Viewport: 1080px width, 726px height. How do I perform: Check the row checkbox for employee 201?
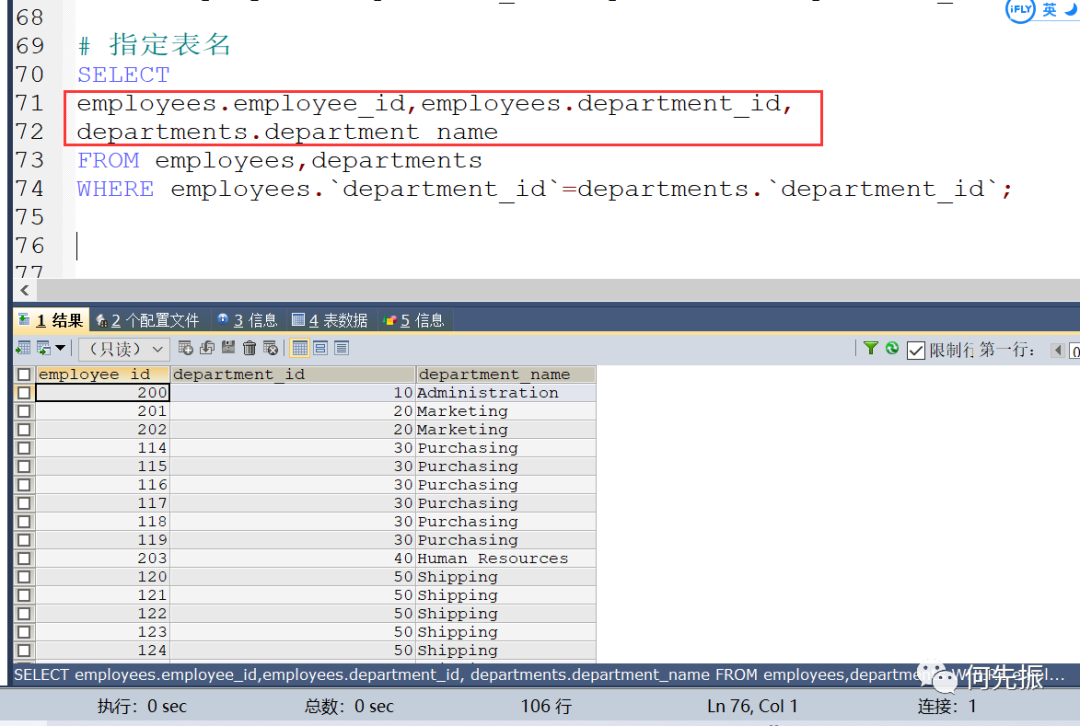(24, 411)
